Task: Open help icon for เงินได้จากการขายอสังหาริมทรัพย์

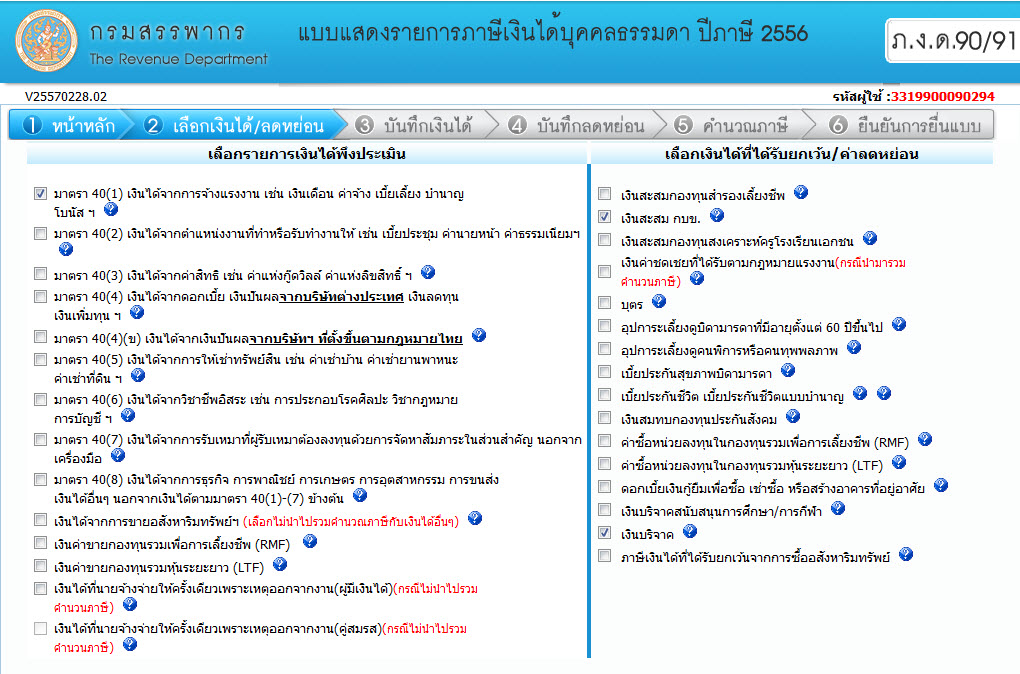Action: tap(475, 519)
